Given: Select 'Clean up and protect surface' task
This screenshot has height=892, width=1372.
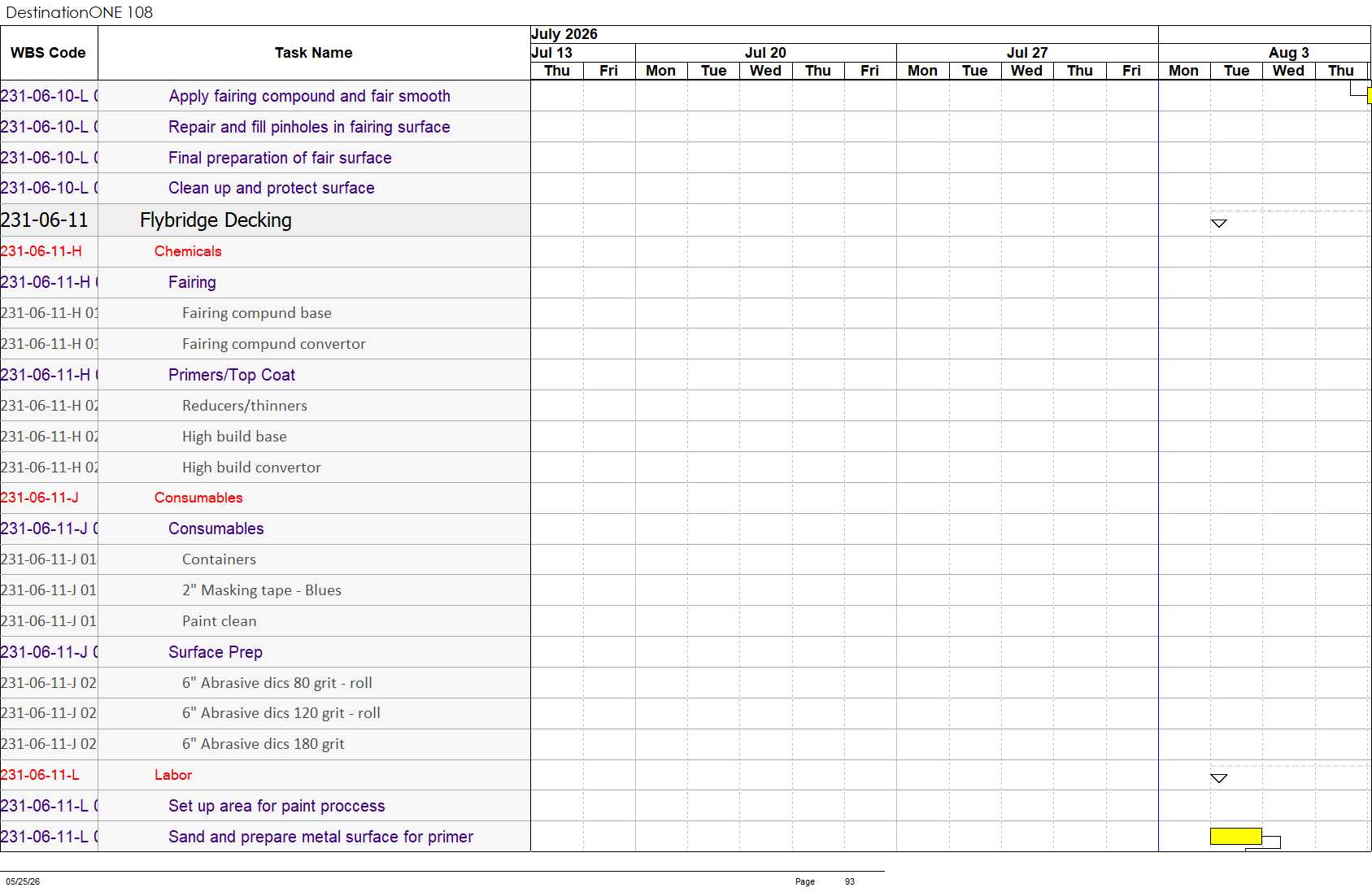Looking at the screenshot, I should coord(271,188).
